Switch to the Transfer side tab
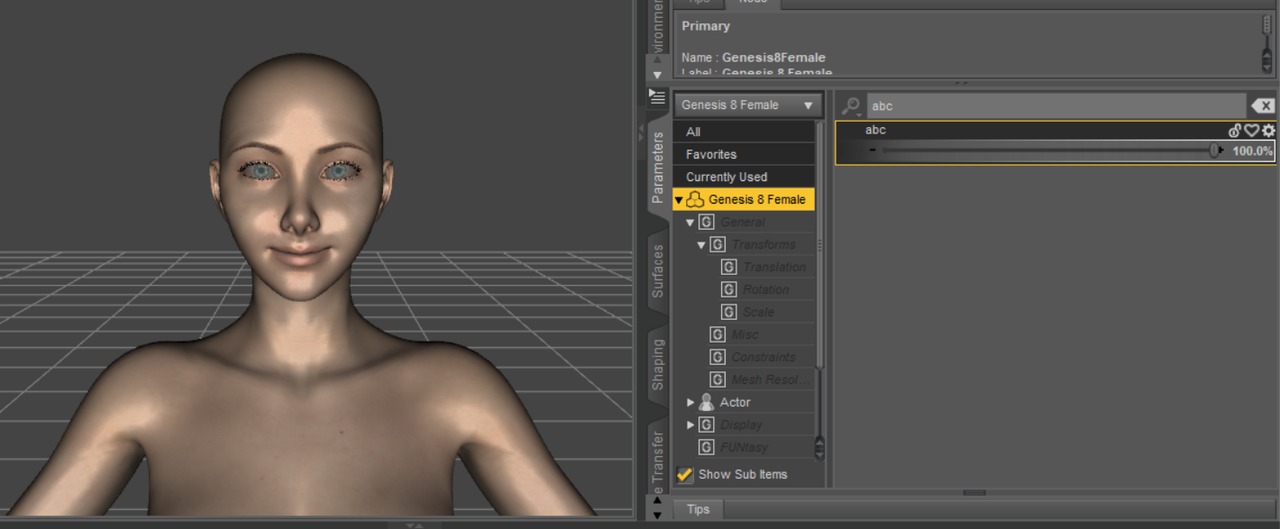Viewport: 1280px width, 529px height. 657,461
